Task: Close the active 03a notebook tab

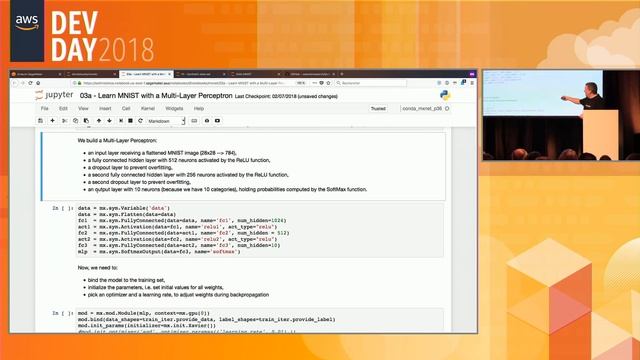Action: [x=169, y=74]
